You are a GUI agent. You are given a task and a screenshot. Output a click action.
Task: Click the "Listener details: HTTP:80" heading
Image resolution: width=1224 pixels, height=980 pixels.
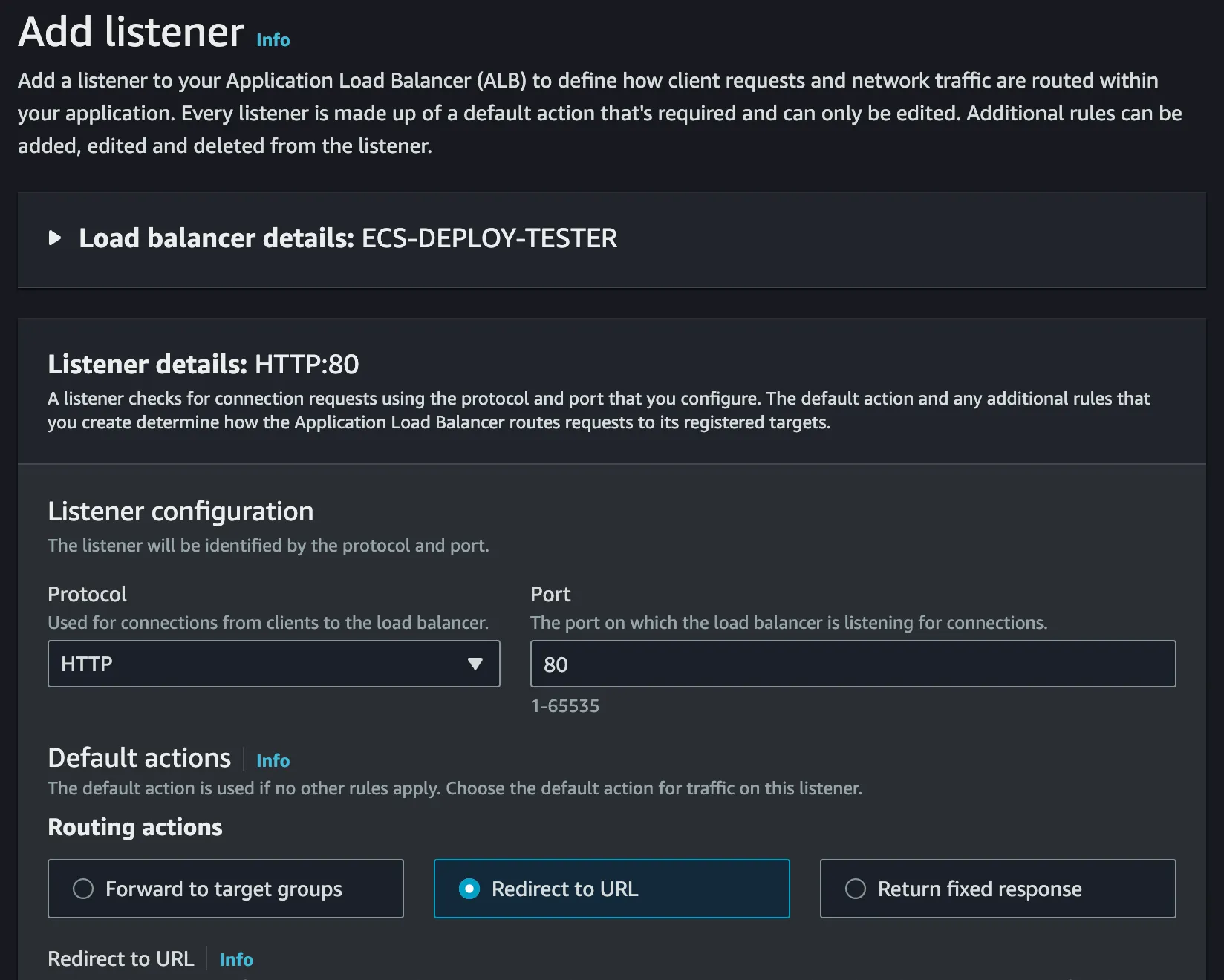(203, 365)
